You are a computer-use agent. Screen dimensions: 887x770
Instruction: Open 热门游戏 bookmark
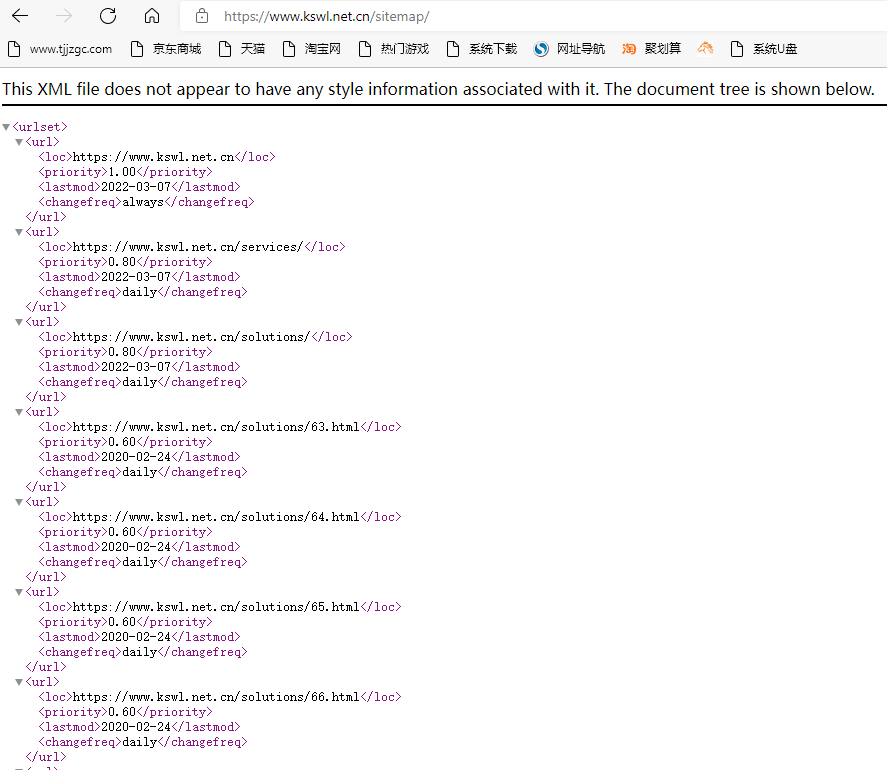[394, 49]
